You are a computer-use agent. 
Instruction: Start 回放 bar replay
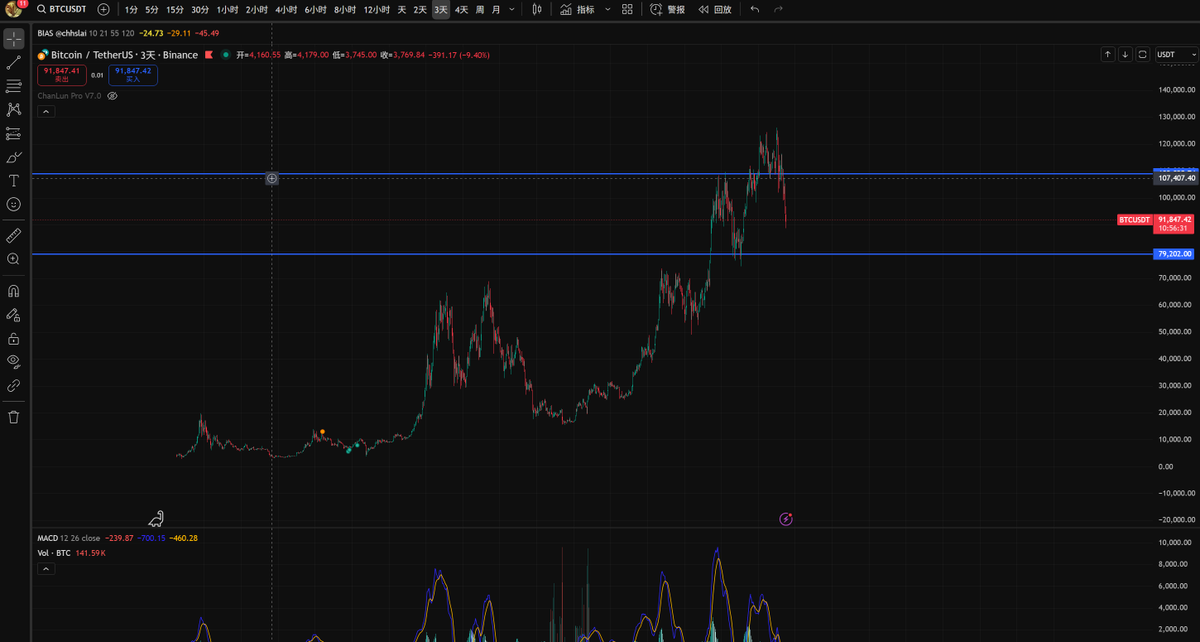pos(714,9)
